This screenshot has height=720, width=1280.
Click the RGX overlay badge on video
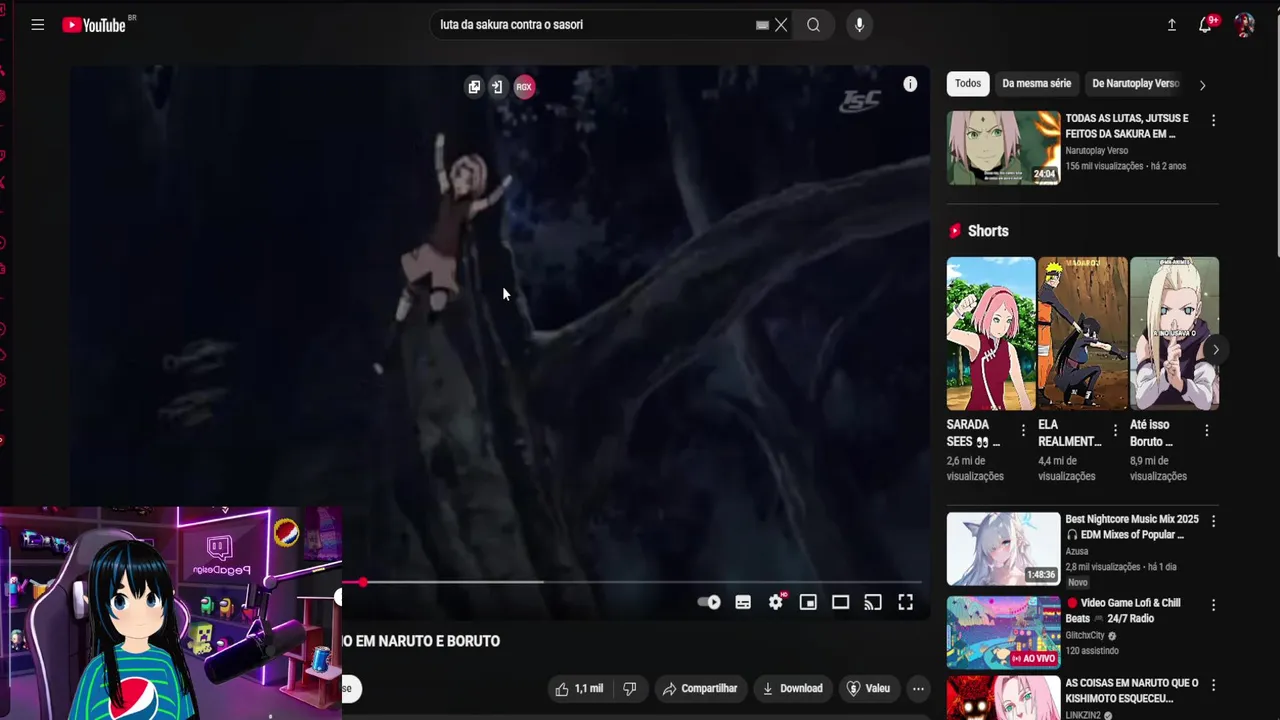tap(524, 87)
